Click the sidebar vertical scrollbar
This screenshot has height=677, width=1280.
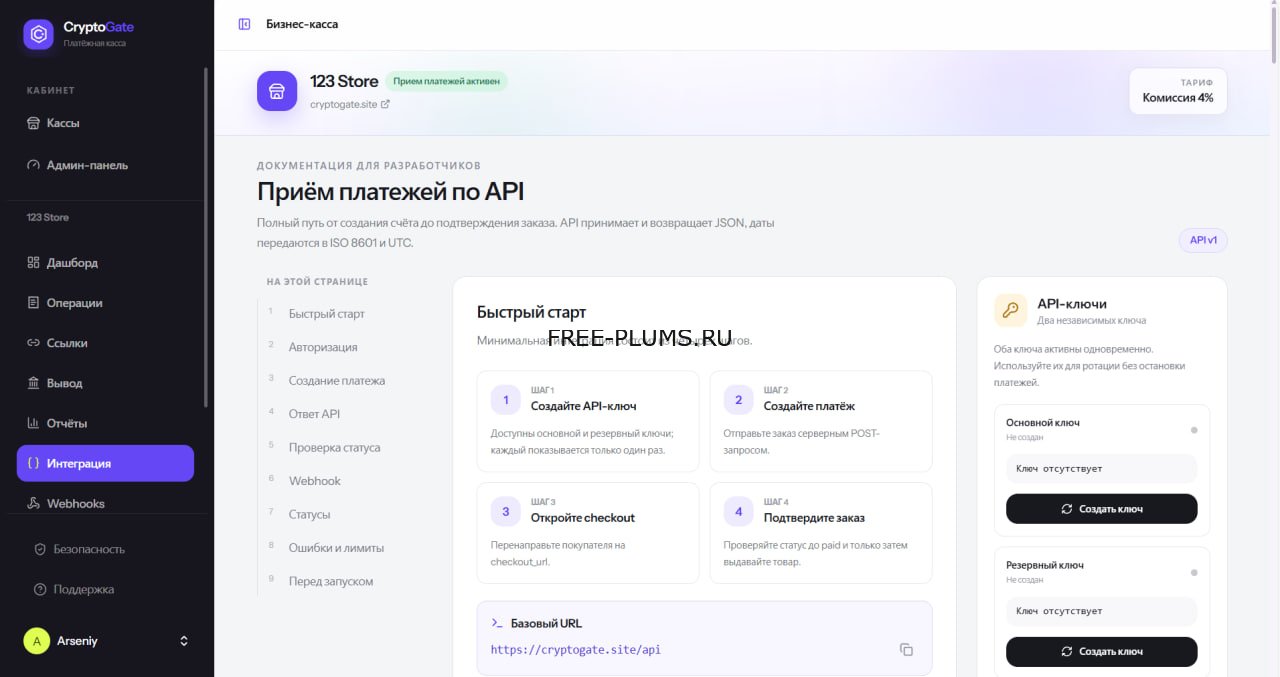click(206, 237)
